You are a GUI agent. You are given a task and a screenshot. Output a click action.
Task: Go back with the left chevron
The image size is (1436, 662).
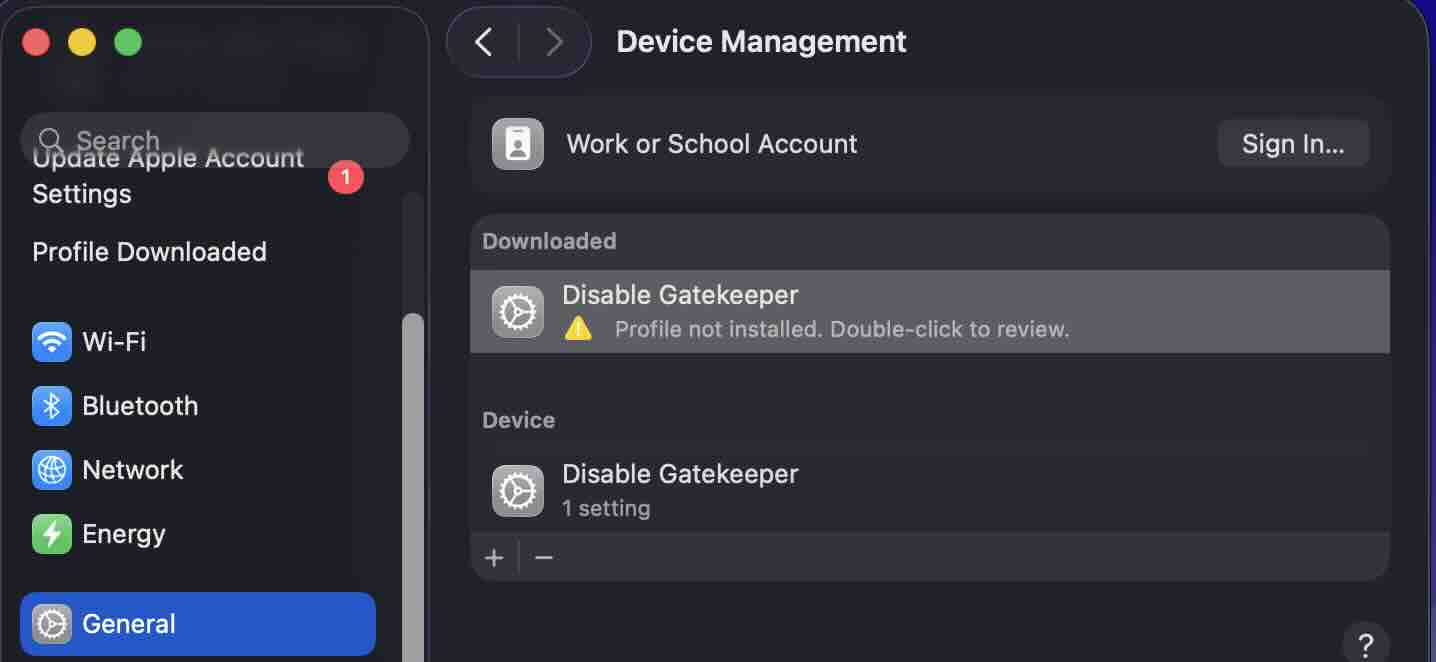coord(484,42)
